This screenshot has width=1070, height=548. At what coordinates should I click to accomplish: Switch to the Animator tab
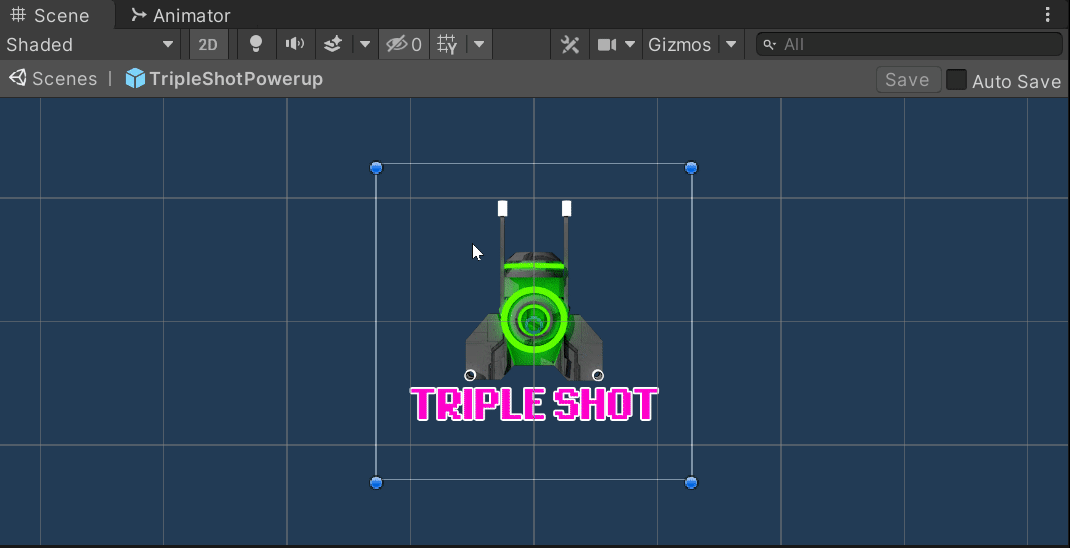(181, 15)
